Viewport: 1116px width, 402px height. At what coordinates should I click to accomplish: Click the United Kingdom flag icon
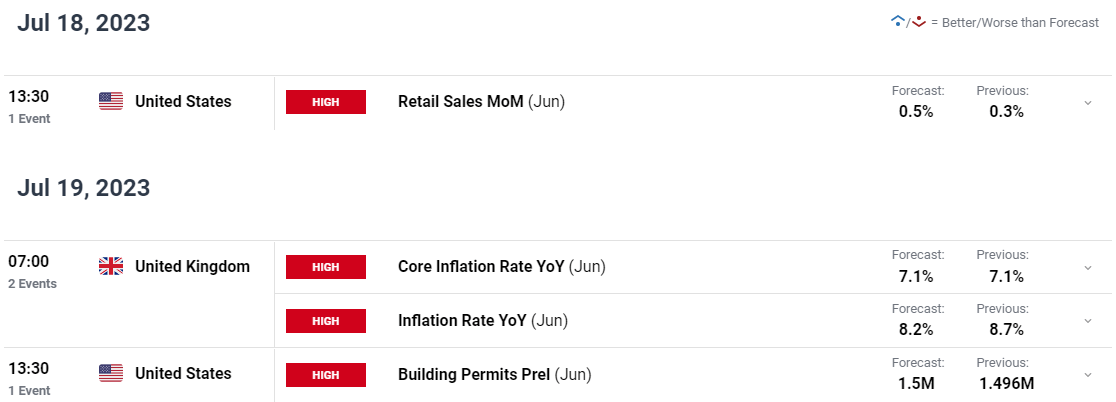(110, 267)
